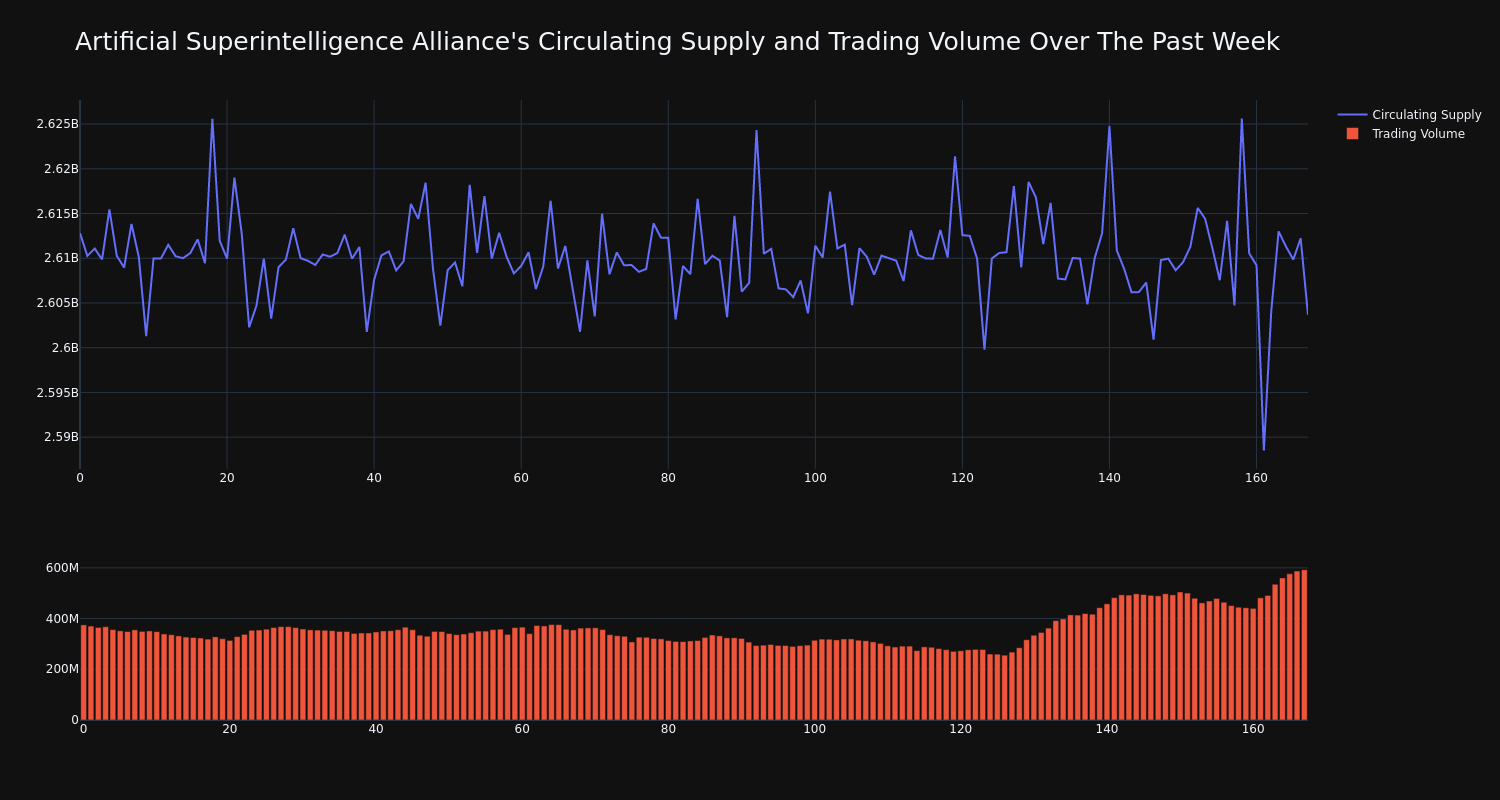Image resolution: width=1500 pixels, height=800 pixels.
Task: Toggle the Circulating Supply legend entry
Action: pos(1409,115)
